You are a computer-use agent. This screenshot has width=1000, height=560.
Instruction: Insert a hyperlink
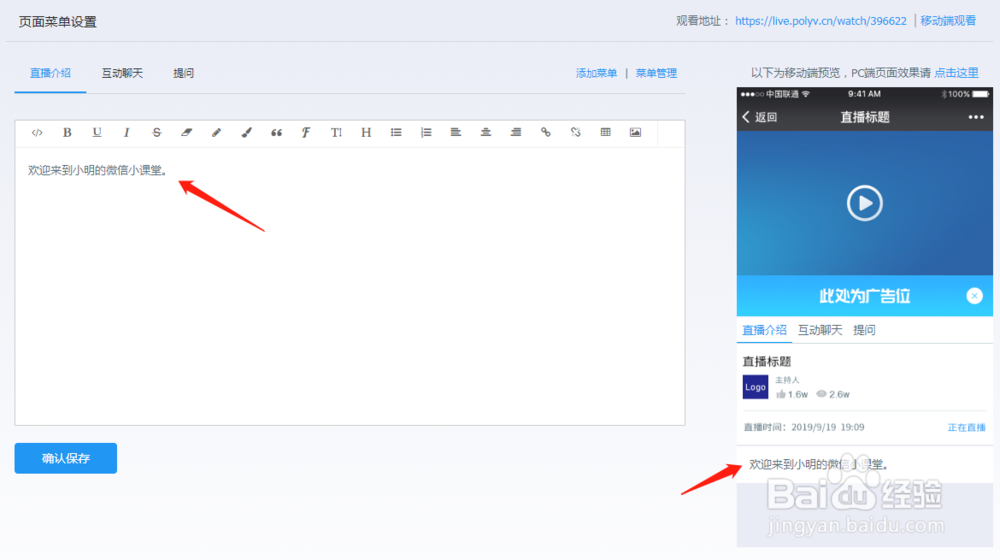[545, 133]
